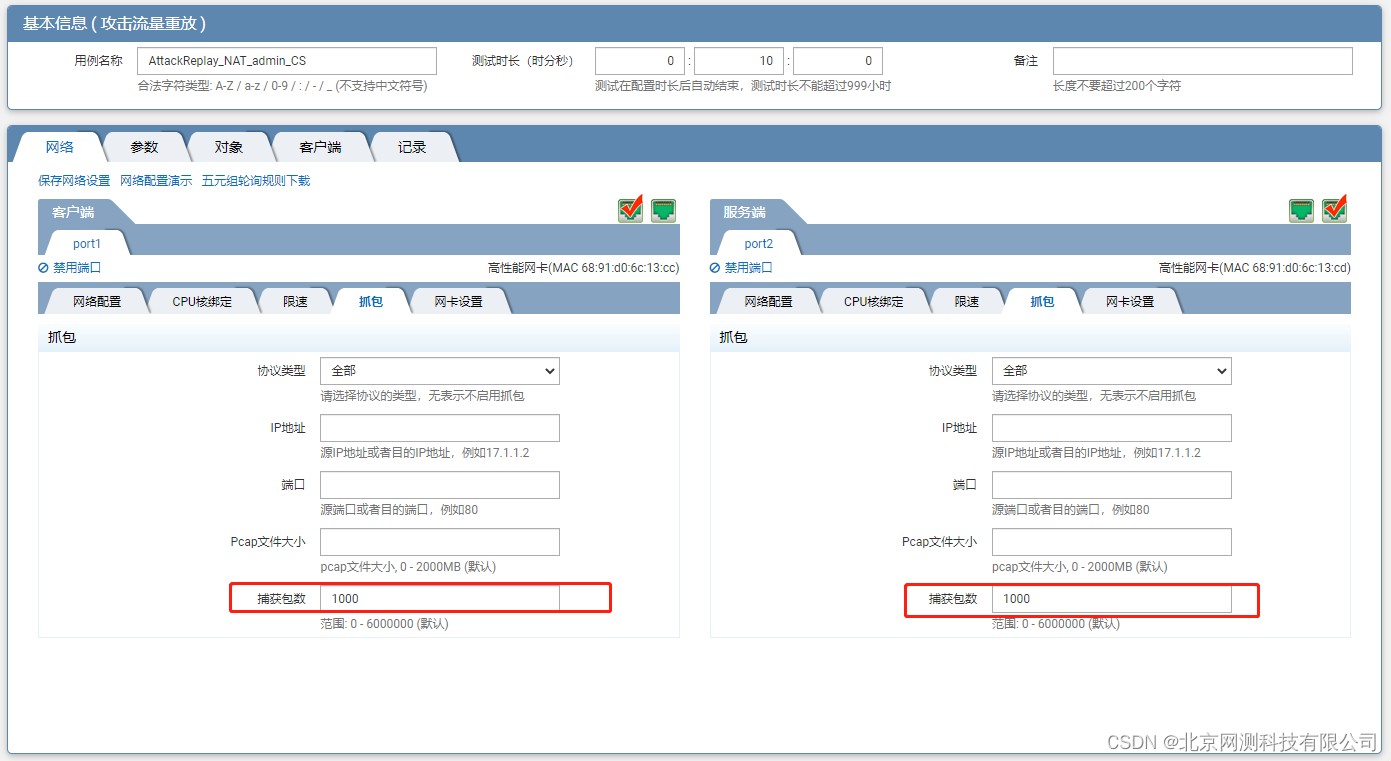Open the 记录 main tab
This screenshot has width=1391, height=761.
tap(412, 147)
